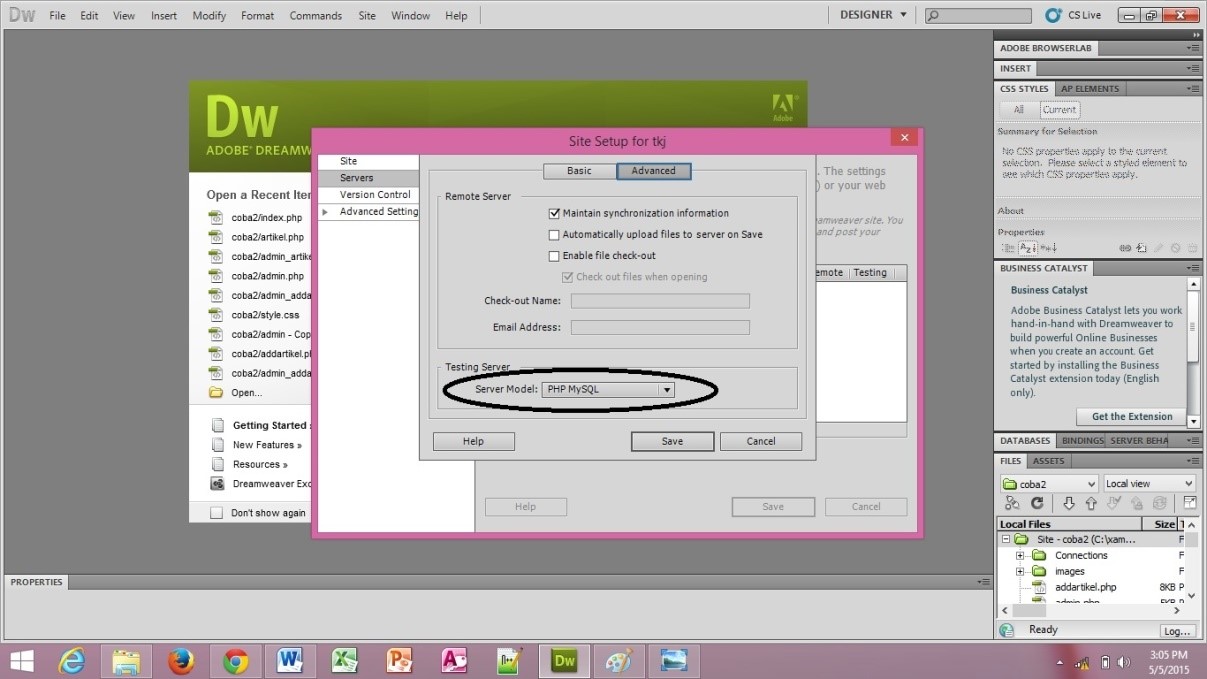Open Business Catalyst panel options menu icon
The width and height of the screenshot is (1207, 679).
click(x=1192, y=268)
